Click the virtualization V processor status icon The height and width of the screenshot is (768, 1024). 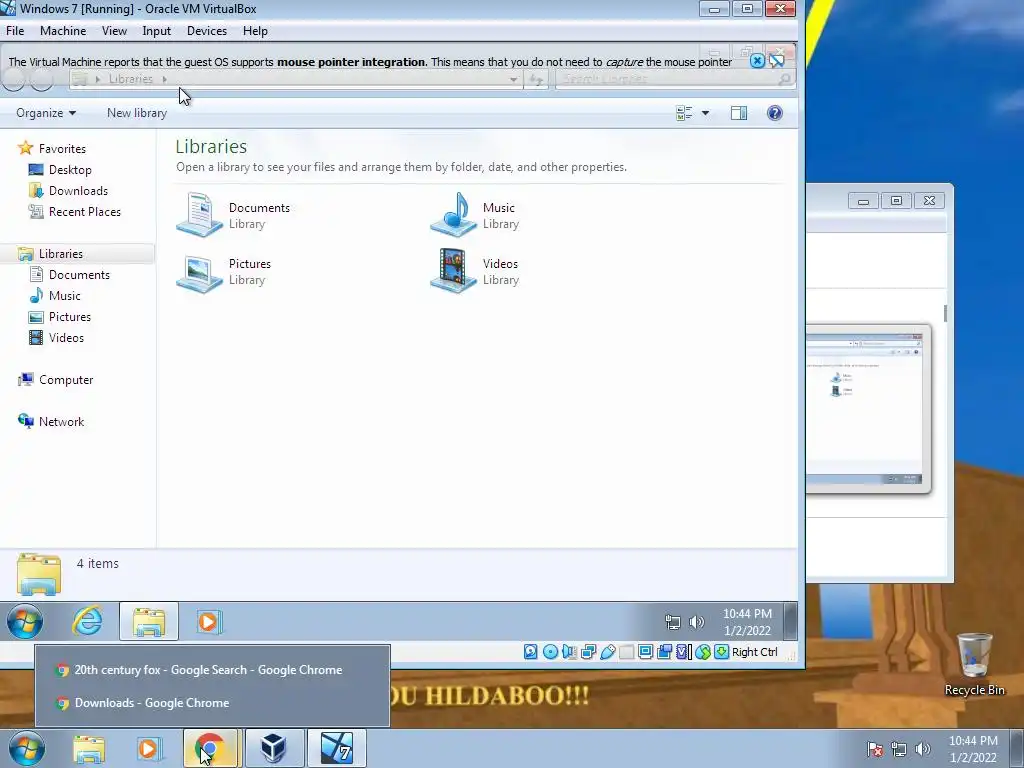(683, 652)
